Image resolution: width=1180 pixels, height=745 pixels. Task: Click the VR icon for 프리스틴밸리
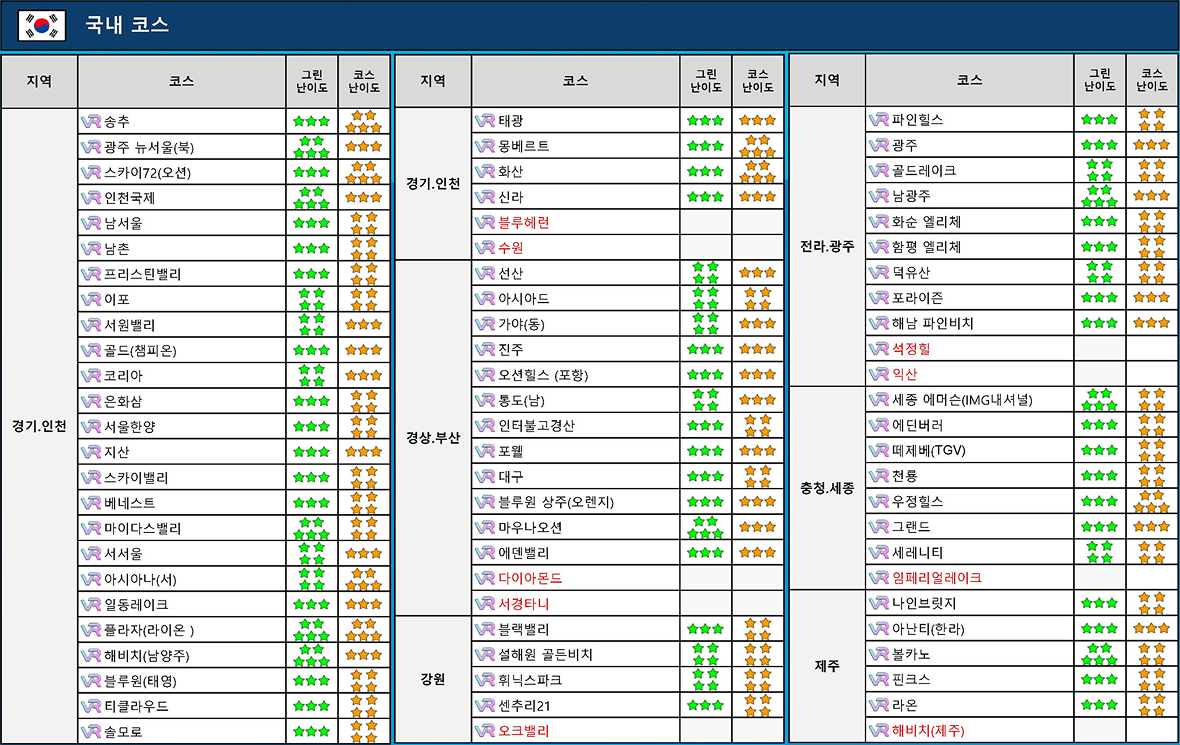(91, 274)
